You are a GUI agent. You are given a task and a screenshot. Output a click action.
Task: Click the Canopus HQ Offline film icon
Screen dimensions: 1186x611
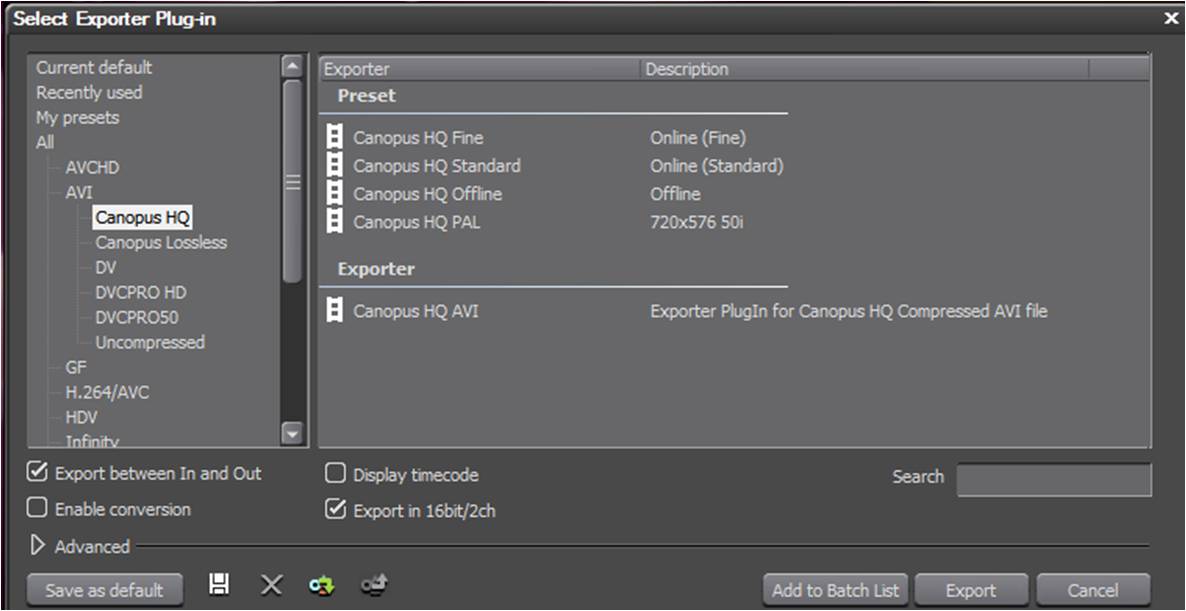(x=335, y=194)
